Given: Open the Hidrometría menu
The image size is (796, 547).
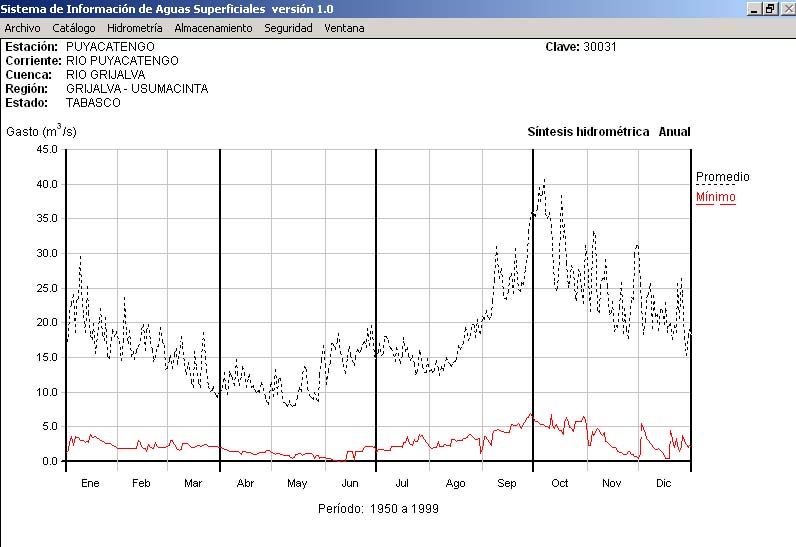Looking at the screenshot, I should click(x=134, y=28).
